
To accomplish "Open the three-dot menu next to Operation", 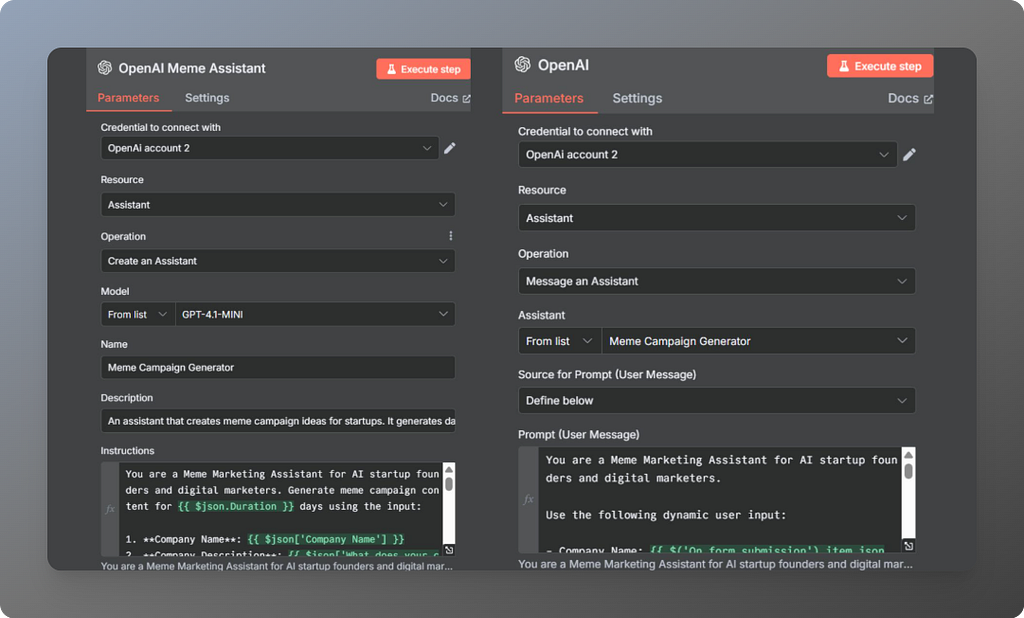I will (x=450, y=235).
